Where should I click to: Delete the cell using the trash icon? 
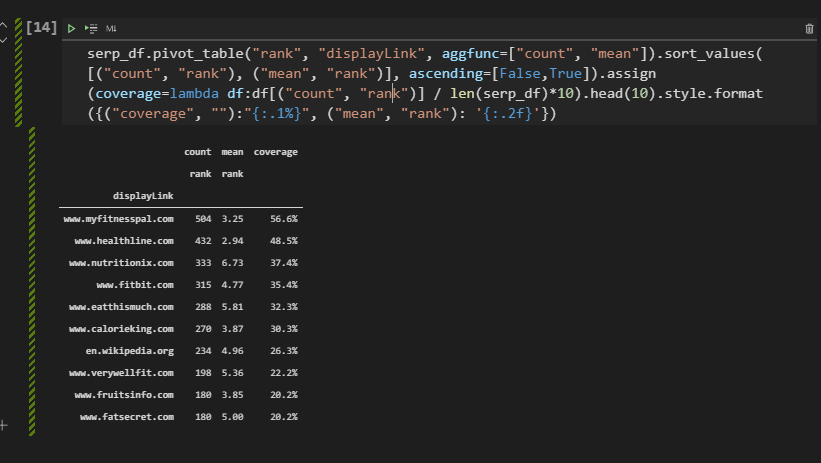click(x=809, y=29)
